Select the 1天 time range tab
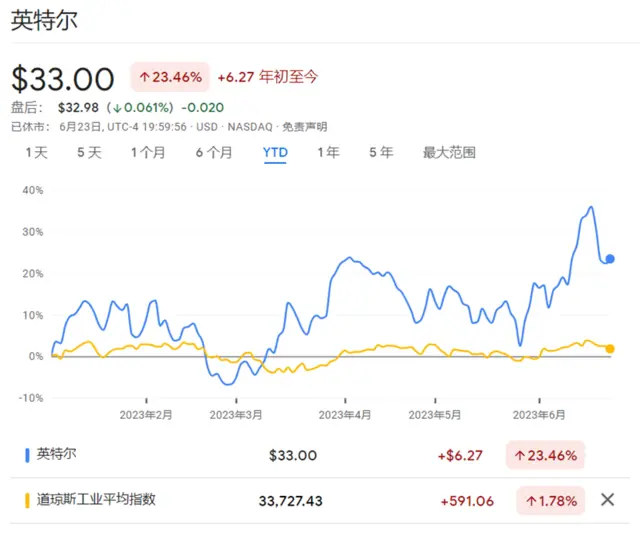This screenshot has height=533, width=640. [x=37, y=153]
